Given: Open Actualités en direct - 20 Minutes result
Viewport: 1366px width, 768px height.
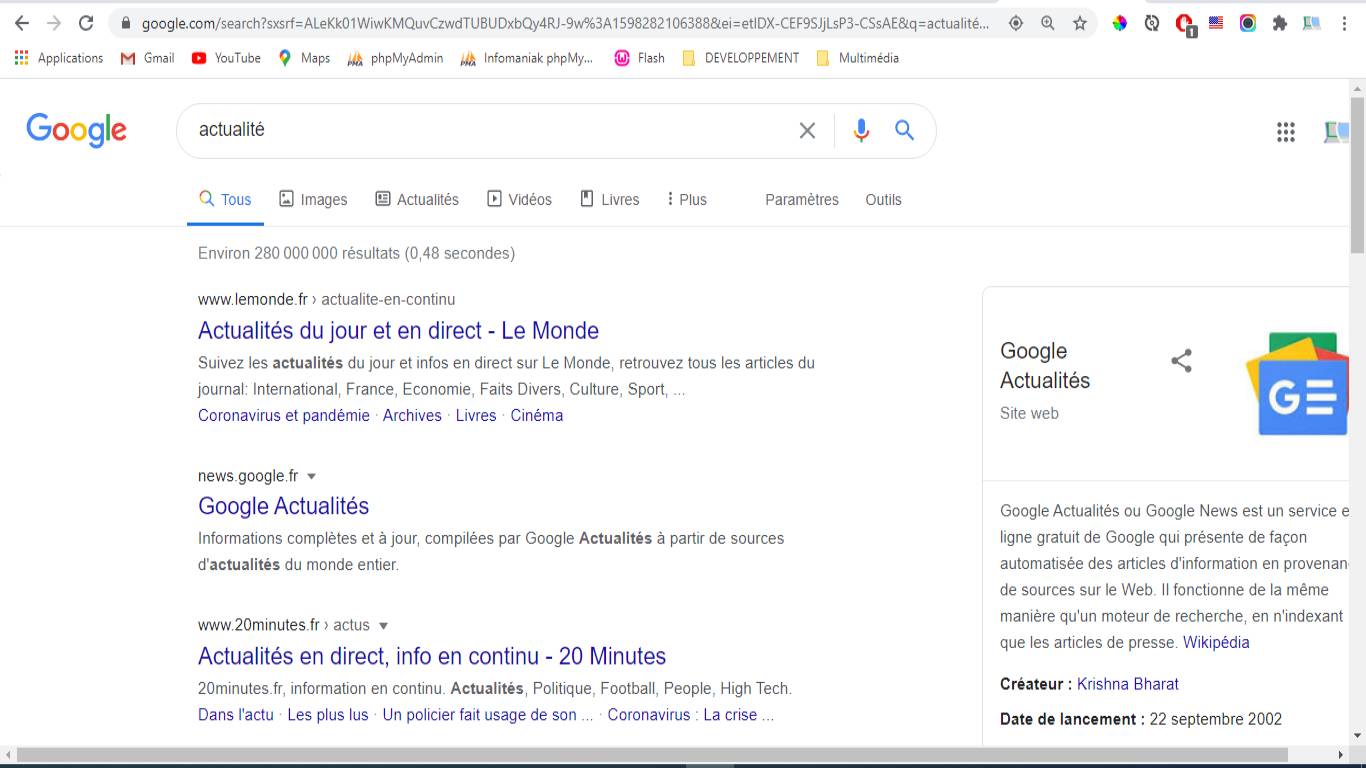Looking at the screenshot, I should (x=432, y=656).
